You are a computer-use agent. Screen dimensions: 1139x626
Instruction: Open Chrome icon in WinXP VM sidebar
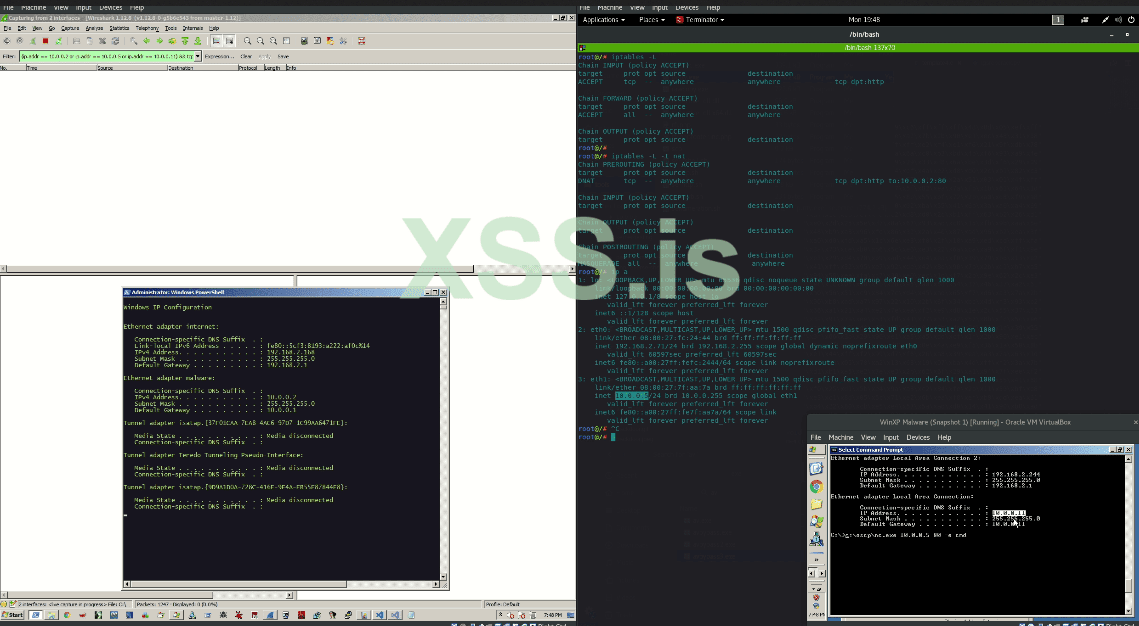pyautogui.click(x=816, y=486)
